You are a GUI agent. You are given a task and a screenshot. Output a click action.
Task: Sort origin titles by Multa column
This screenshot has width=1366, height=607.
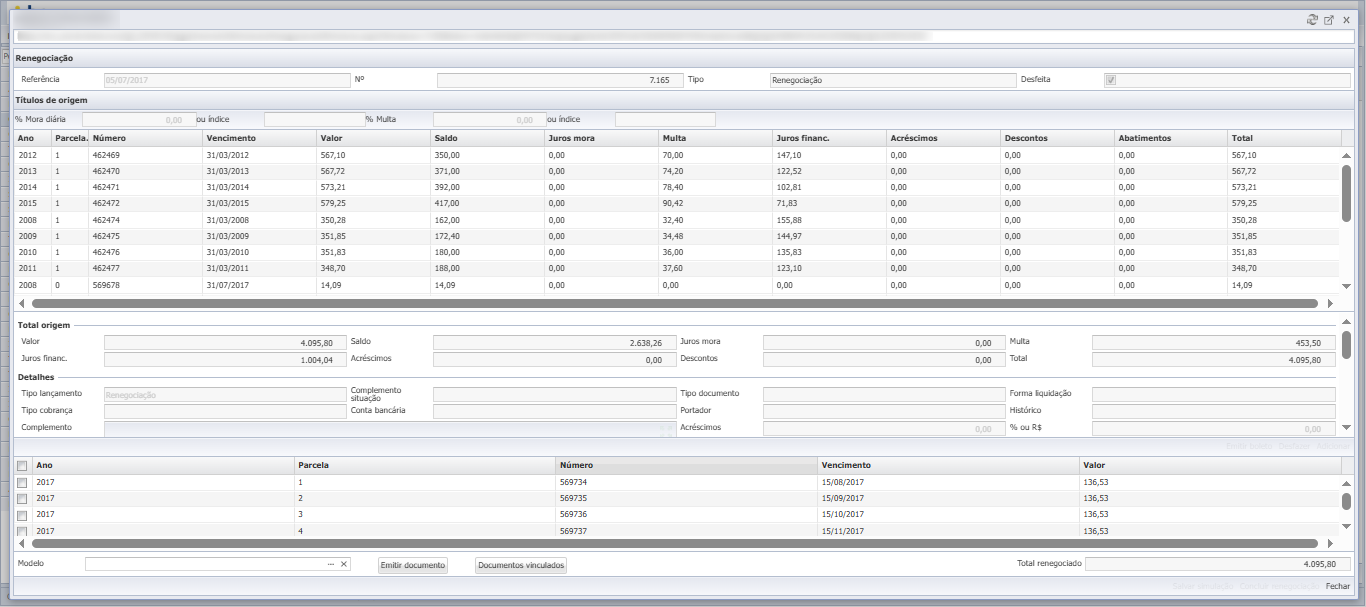pyautogui.click(x=716, y=138)
